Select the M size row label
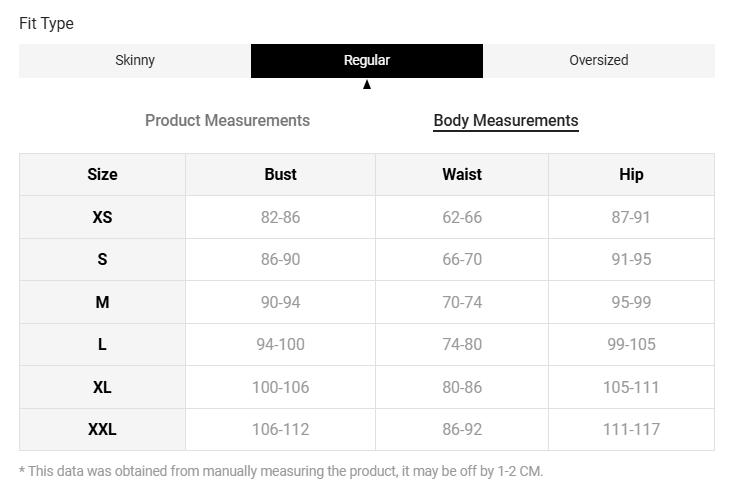This screenshot has width=735, height=498. coord(102,302)
